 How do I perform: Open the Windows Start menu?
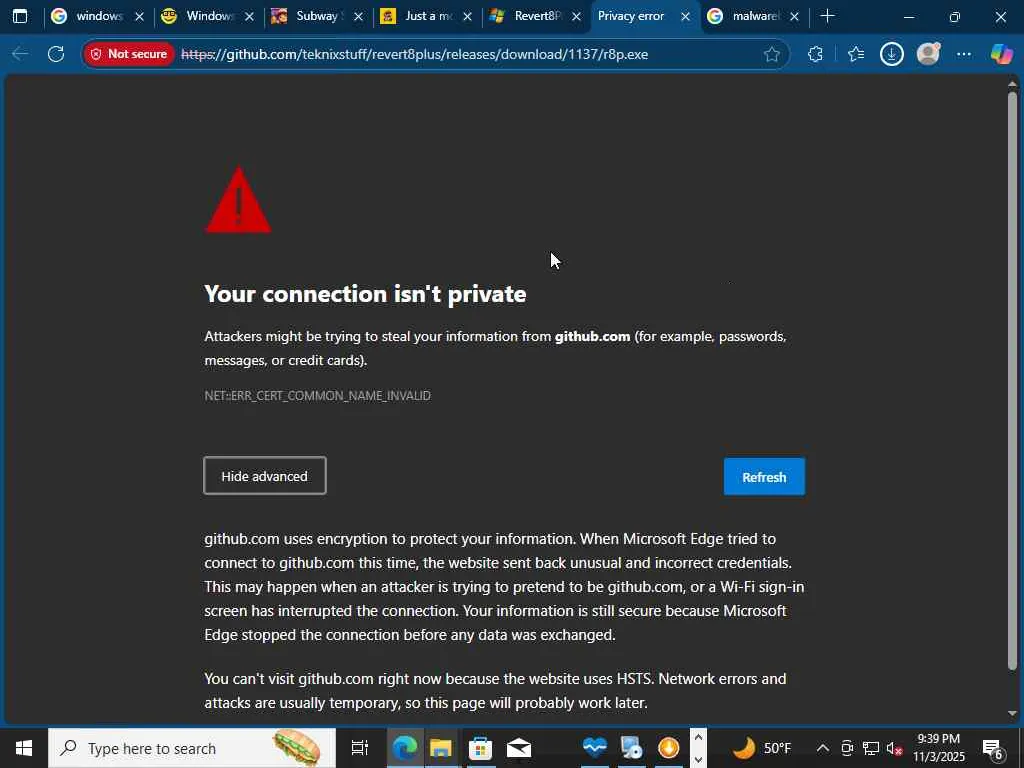pyautogui.click(x=24, y=748)
